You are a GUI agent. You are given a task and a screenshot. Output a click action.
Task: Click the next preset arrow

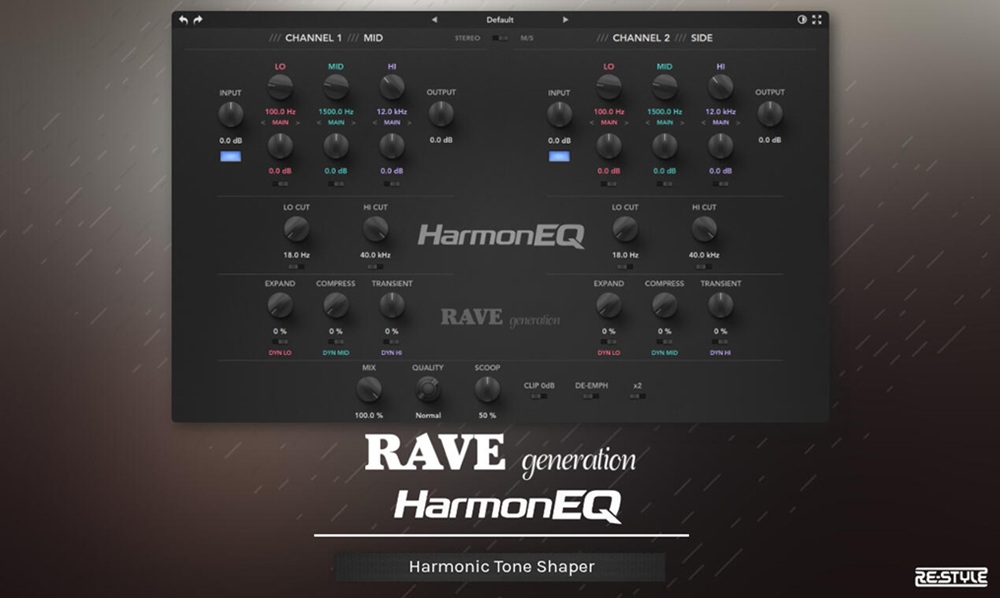tap(565, 18)
